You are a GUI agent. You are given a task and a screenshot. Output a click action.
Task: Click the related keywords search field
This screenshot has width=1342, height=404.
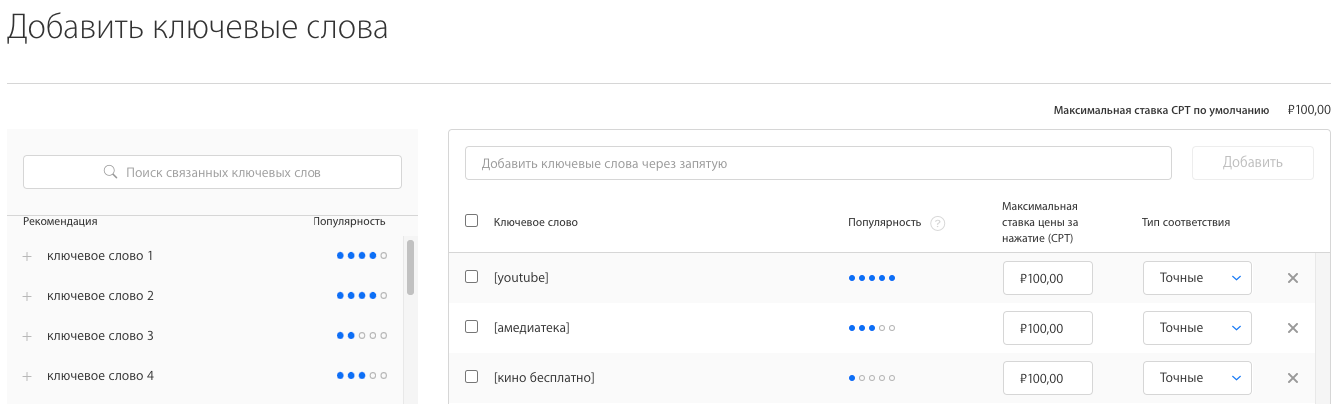(x=212, y=172)
